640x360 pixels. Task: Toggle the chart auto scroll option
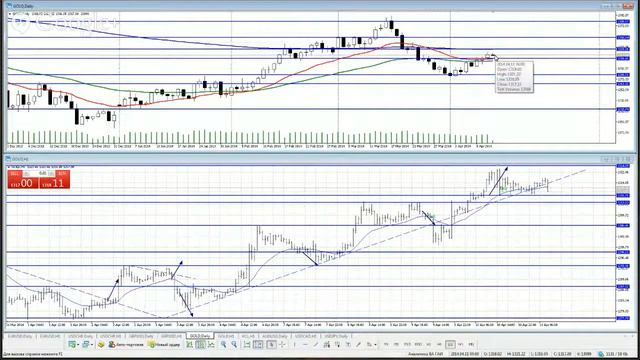[247, 344]
